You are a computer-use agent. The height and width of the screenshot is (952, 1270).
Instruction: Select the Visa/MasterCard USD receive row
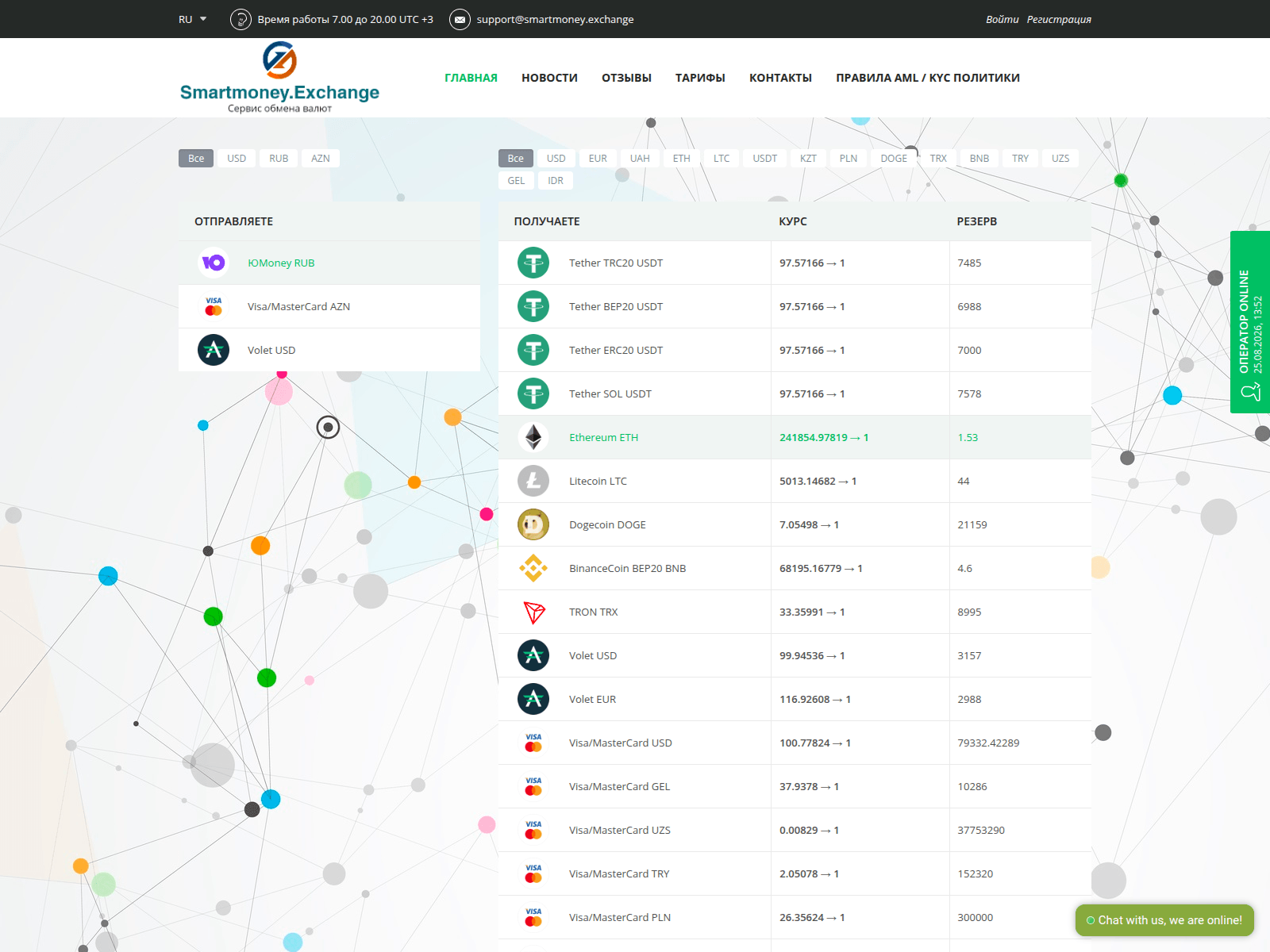pyautogui.click(x=795, y=743)
